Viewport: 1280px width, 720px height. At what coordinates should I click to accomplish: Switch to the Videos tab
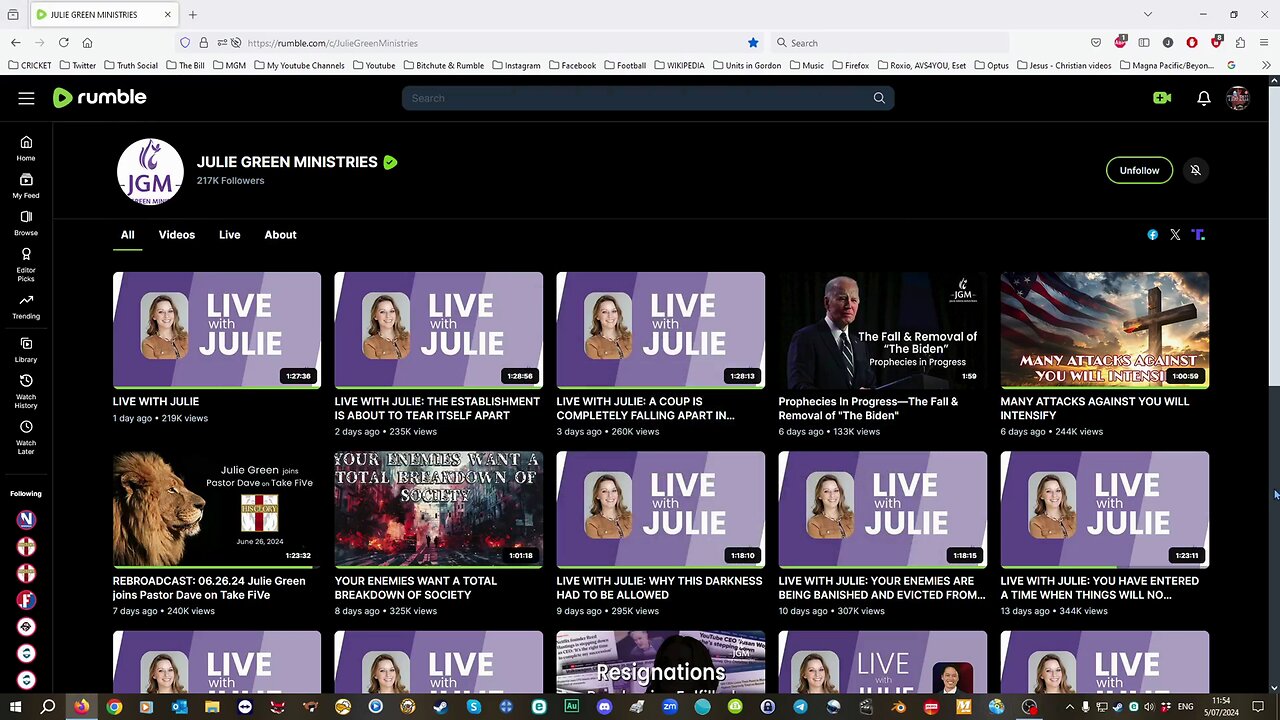pos(177,235)
